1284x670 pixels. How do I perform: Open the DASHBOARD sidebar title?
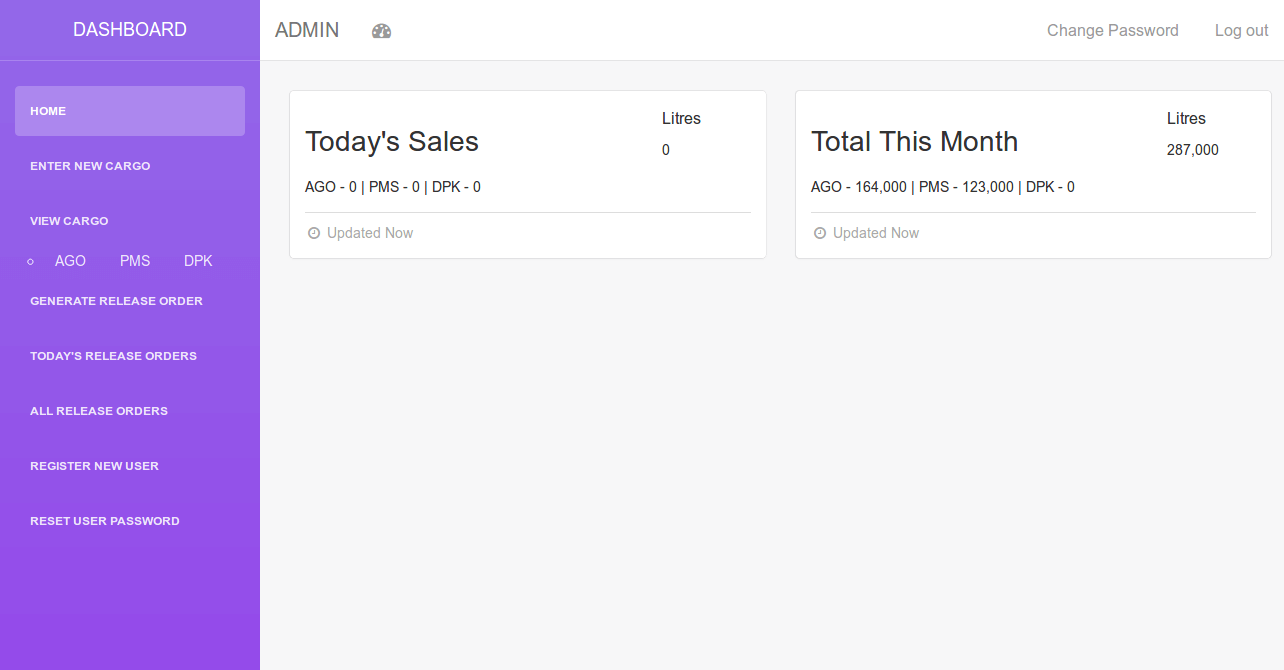pyautogui.click(x=130, y=30)
